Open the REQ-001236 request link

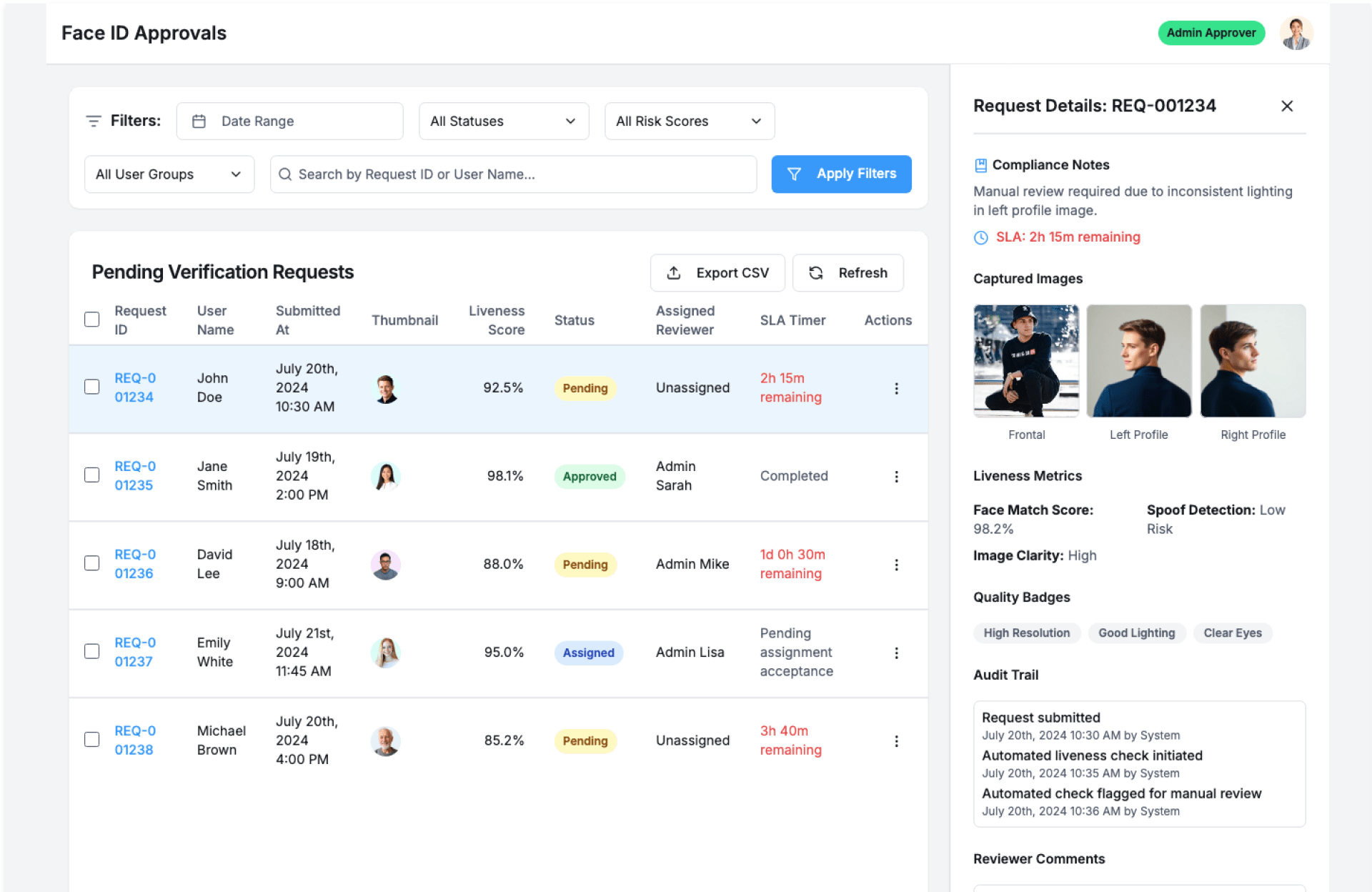pos(134,564)
